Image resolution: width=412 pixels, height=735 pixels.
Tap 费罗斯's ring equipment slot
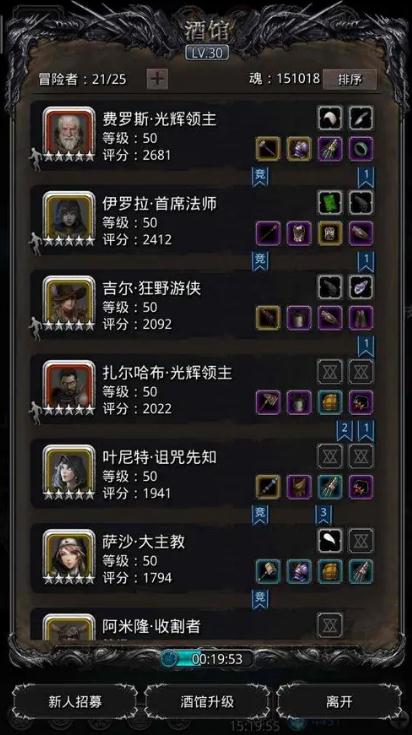(x=361, y=149)
